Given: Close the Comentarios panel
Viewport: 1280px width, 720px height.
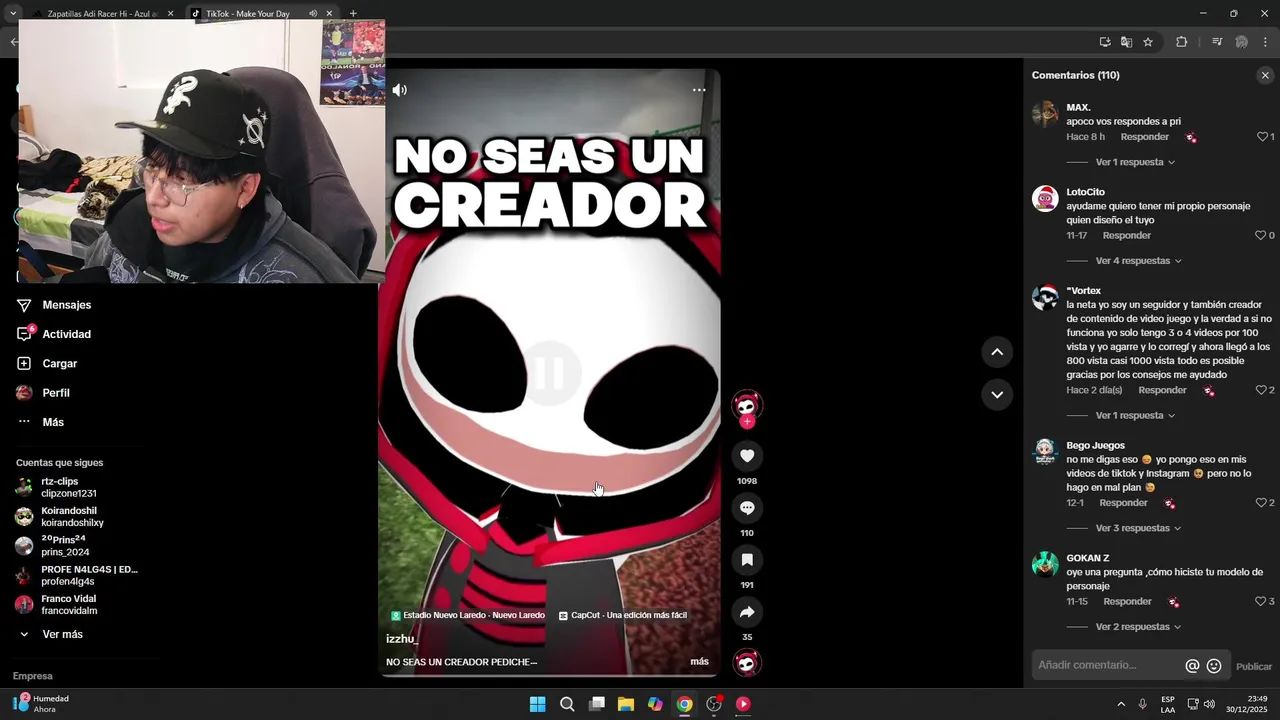Looking at the screenshot, I should click(x=1265, y=75).
